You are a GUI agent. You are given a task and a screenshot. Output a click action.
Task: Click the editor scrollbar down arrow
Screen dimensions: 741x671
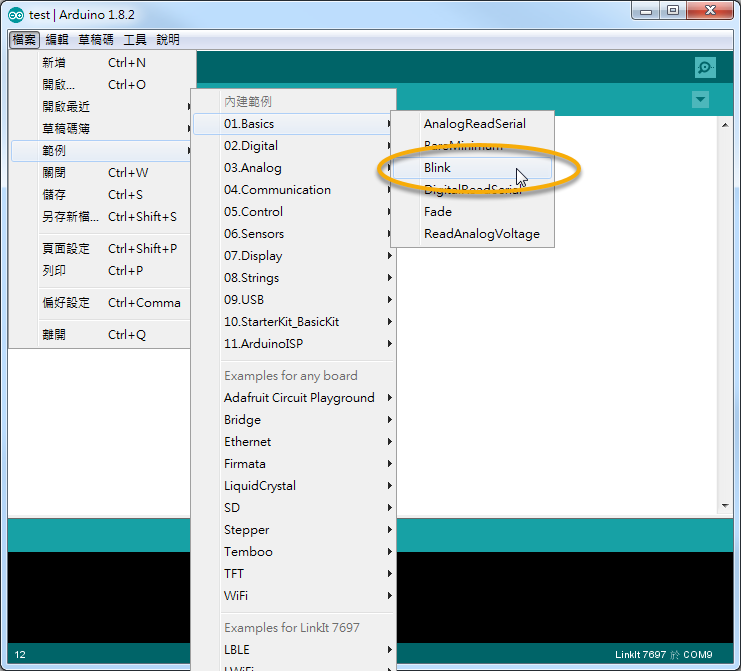coord(725,506)
